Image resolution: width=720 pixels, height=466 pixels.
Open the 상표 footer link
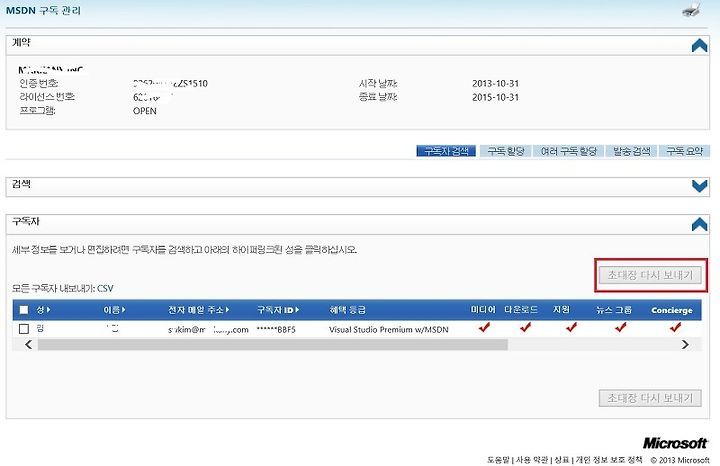(562, 460)
